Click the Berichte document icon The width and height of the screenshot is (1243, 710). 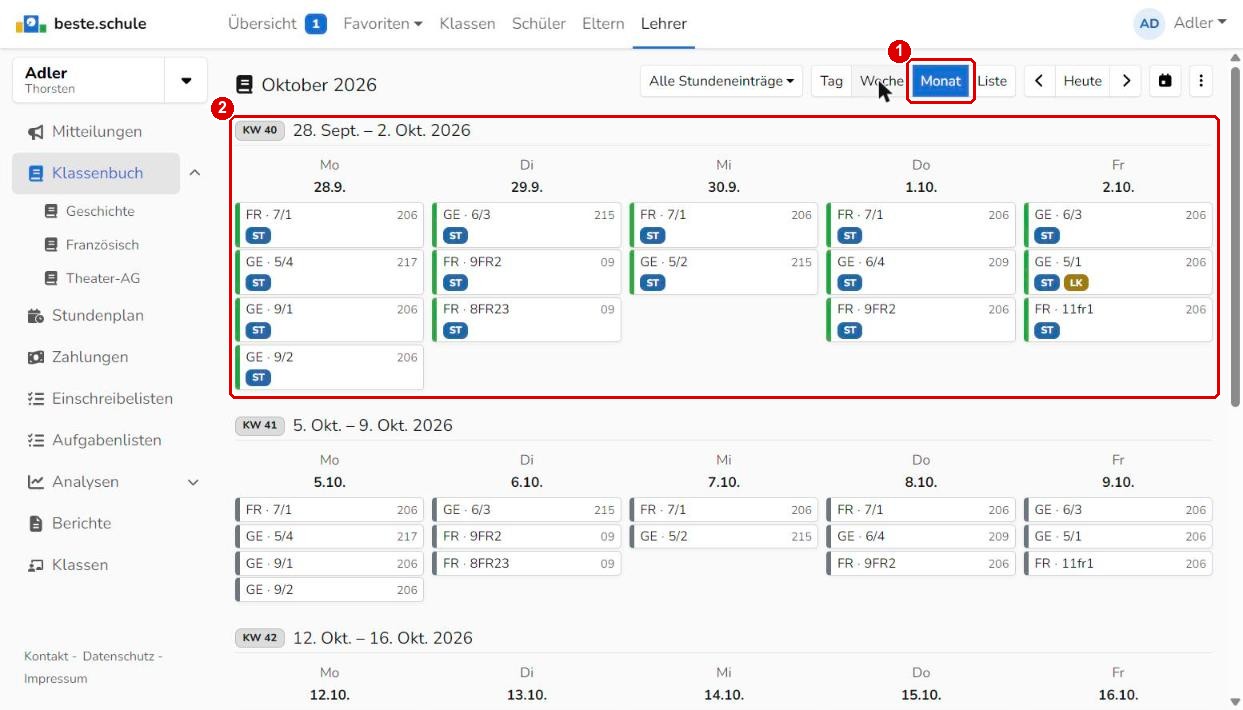pos(36,523)
